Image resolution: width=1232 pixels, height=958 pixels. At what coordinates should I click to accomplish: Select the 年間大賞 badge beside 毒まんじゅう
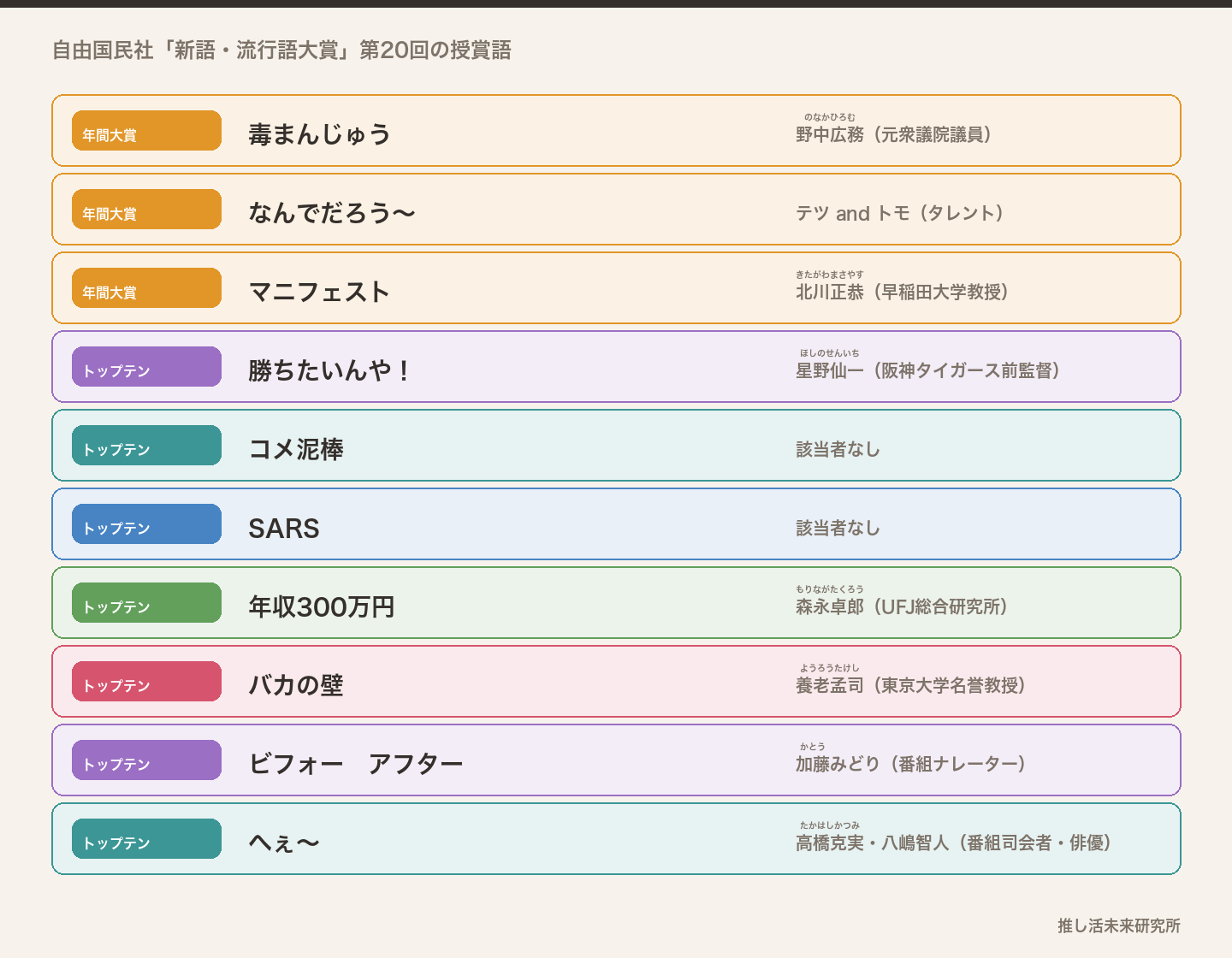pyautogui.click(x=146, y=131)
